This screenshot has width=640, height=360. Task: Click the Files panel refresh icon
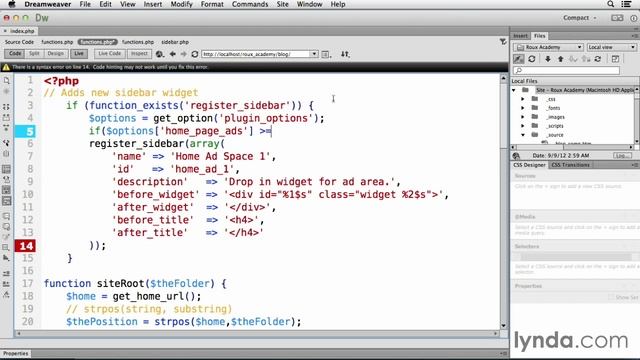pyautogui.click(x=531, y=59)
